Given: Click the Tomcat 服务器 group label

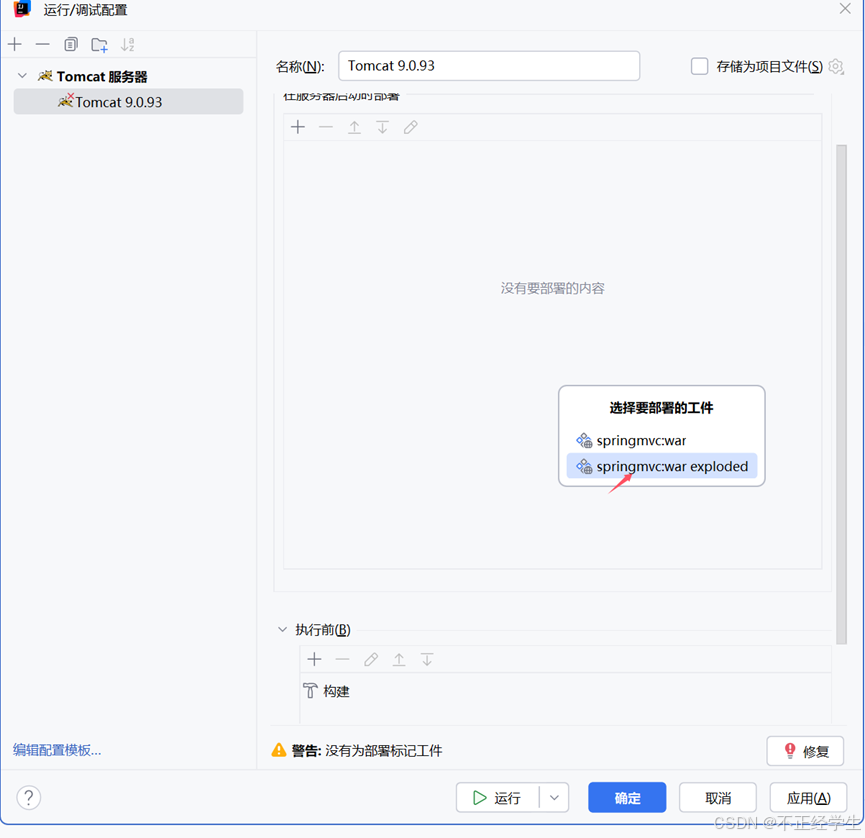Looking at the screenshot, I should [x=102, y=77].
